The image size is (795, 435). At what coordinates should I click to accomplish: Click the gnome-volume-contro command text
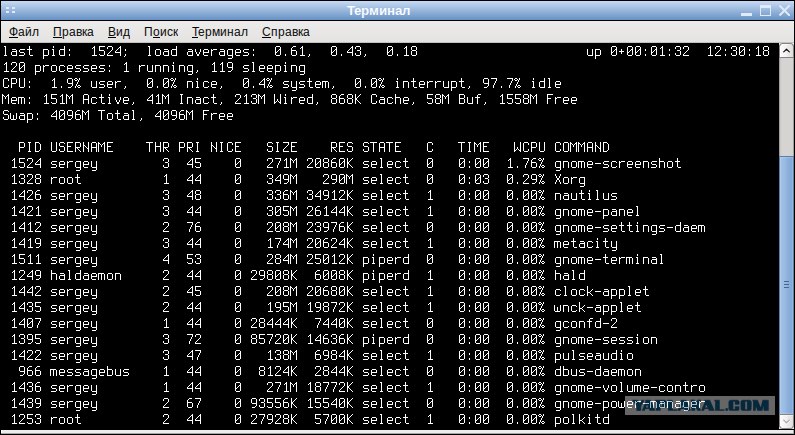[x=629, y=388]
